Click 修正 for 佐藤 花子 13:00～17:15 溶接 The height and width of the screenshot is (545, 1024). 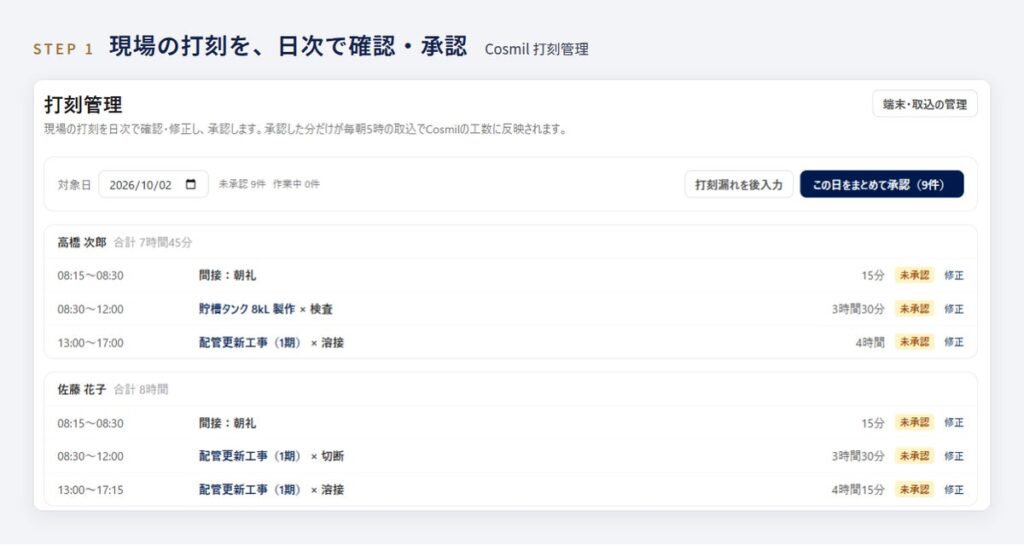954,490
